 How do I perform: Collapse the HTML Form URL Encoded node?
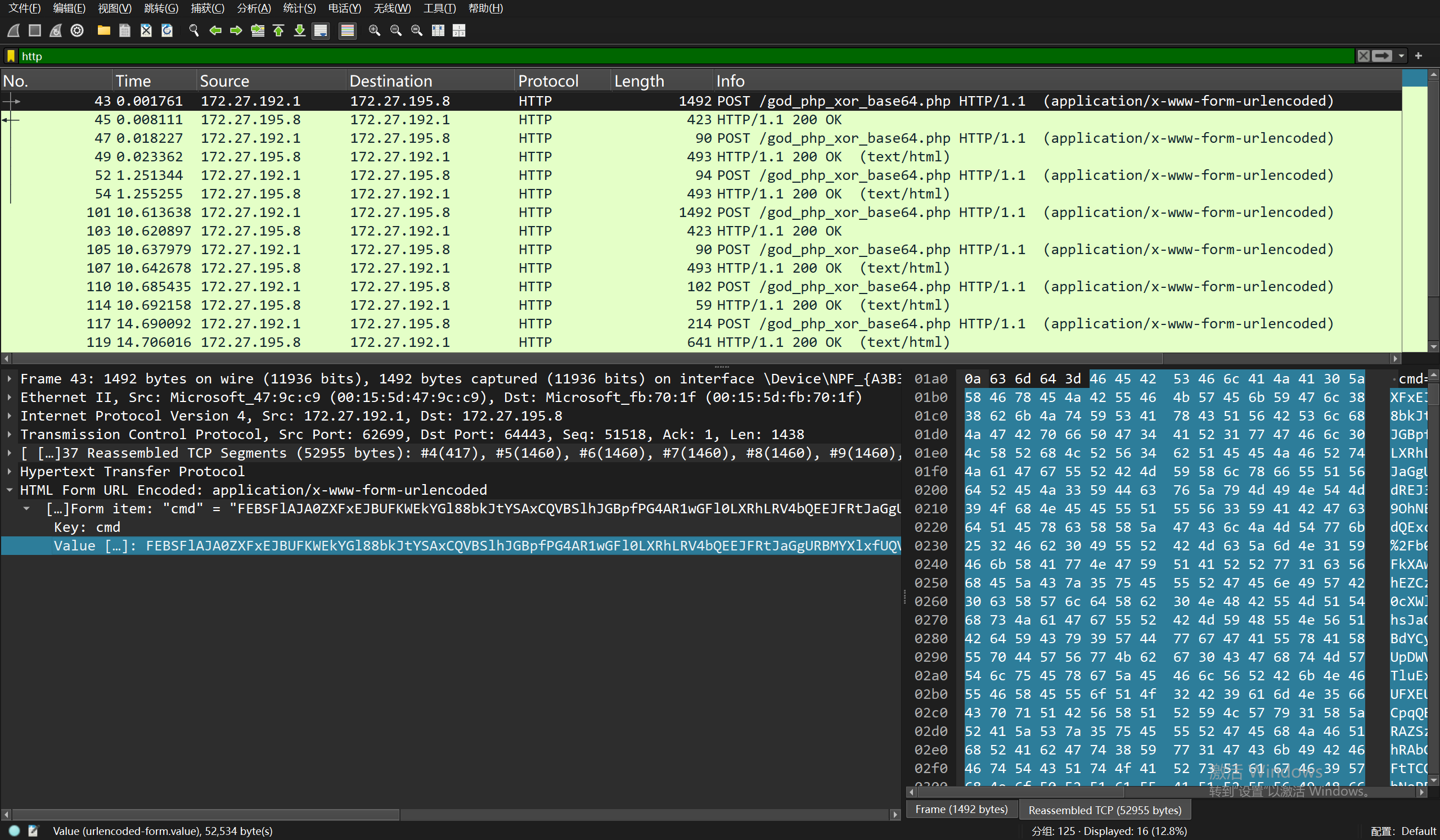click(10, 490)
